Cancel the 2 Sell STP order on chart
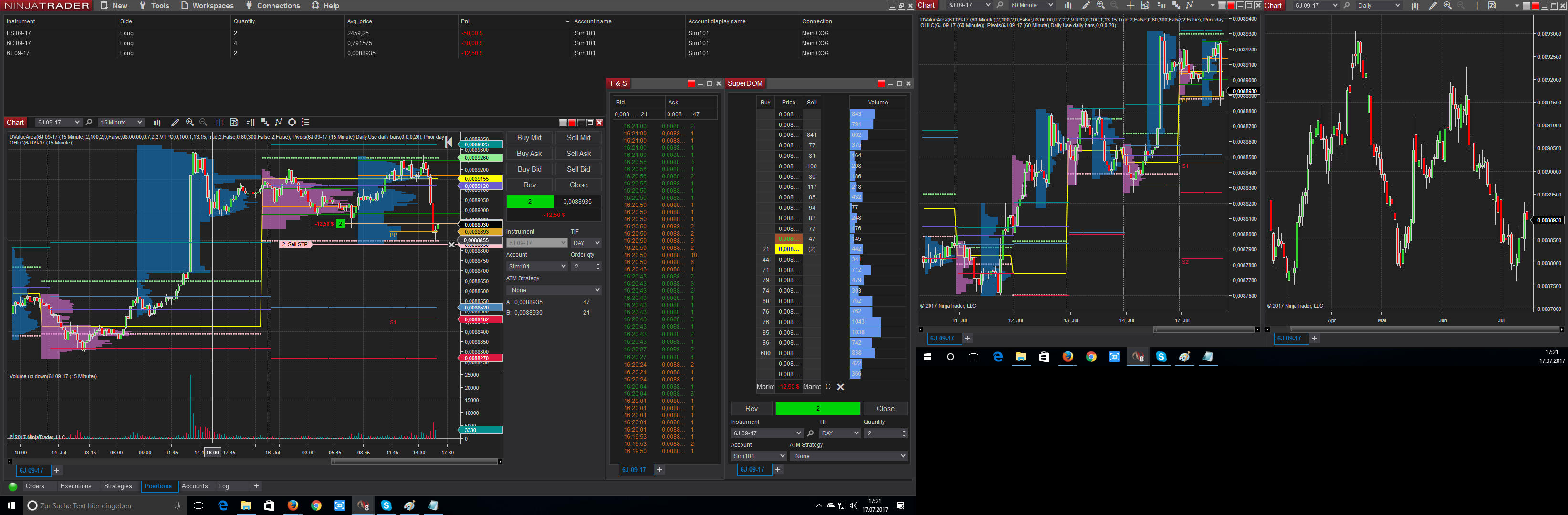The image size is (1568, 515). 452,245
